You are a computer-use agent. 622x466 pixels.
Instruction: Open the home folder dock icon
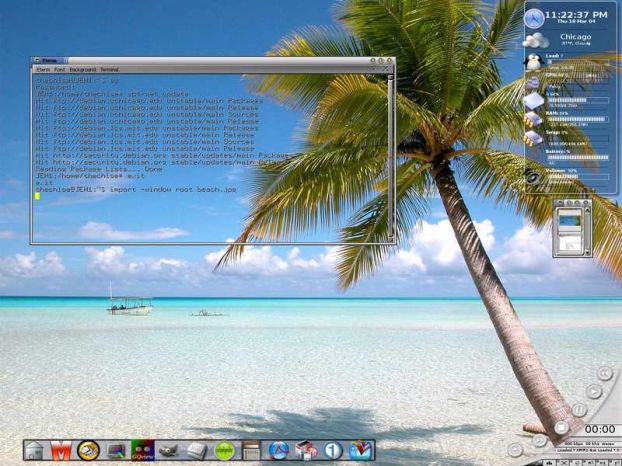[x=35, y=451]
